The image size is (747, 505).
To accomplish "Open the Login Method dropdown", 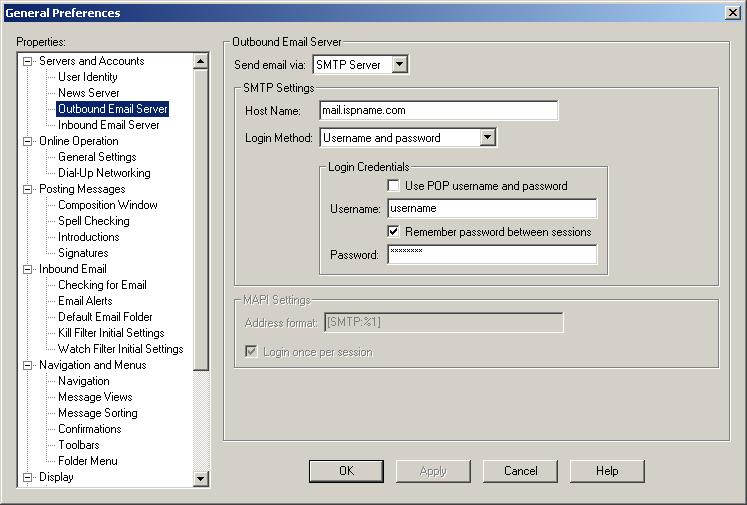I will pos(487,138).
